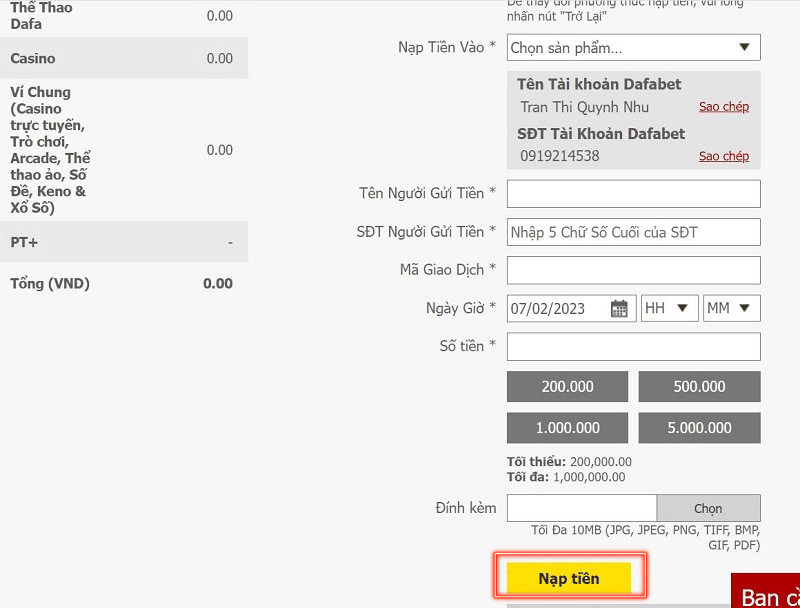Click the Đính kèm attachment field
800x608 pixels.
582,508
